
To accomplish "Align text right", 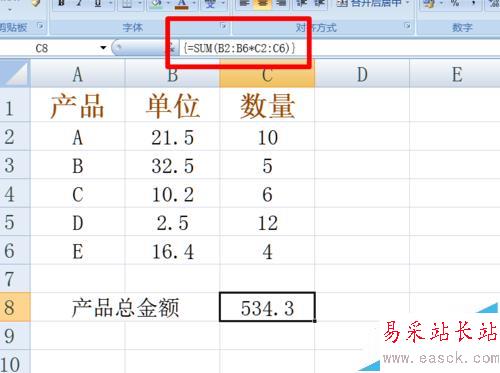I will (x=281, y=3).
